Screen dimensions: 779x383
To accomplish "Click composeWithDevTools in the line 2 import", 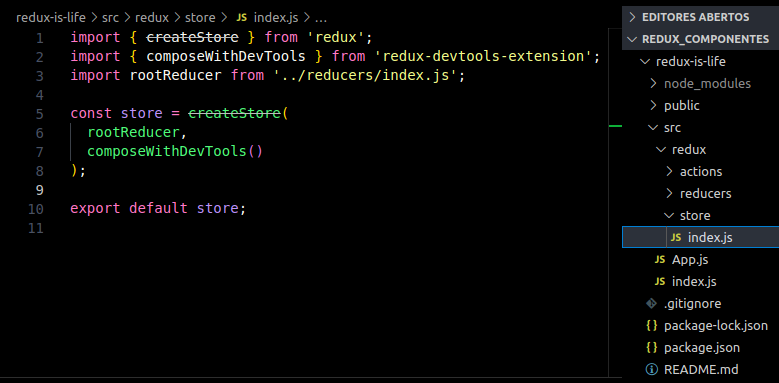I will [226, 57].
